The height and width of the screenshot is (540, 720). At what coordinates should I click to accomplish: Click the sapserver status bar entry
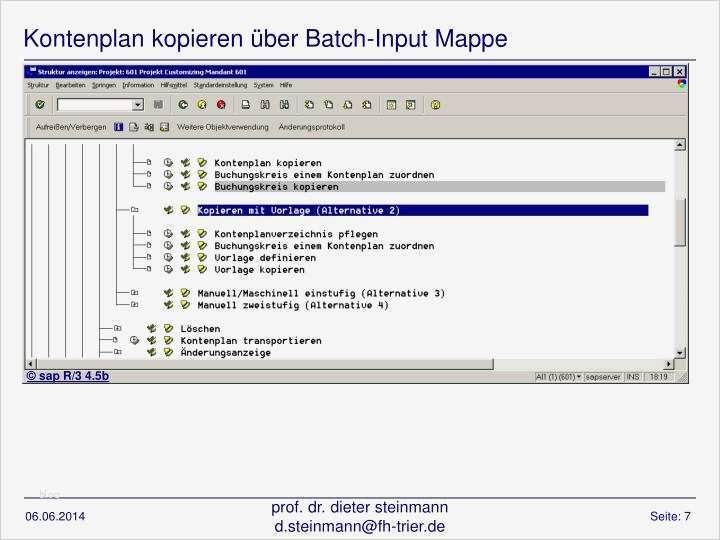[602, 377]
